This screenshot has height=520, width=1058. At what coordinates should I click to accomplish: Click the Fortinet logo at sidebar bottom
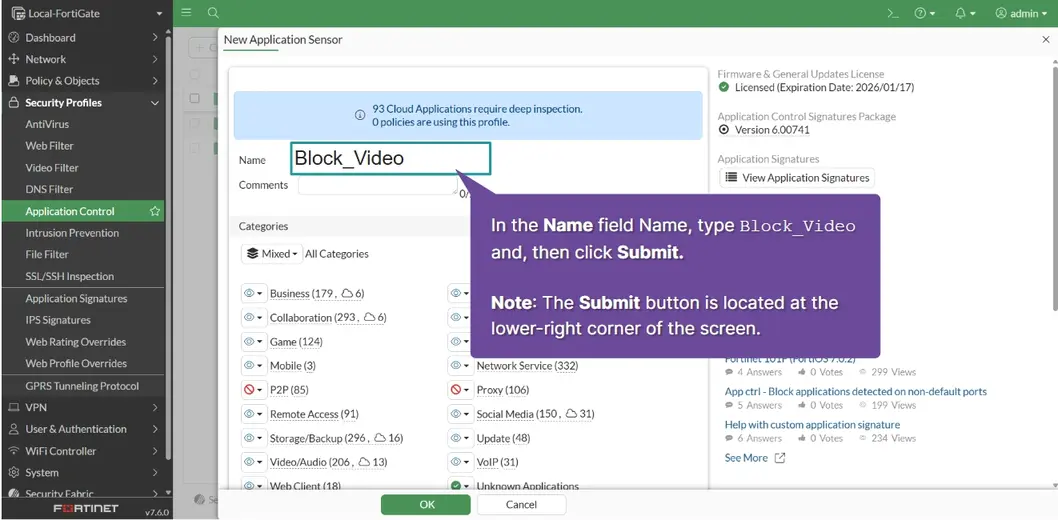pyautogui.click(x=86, y=508)
